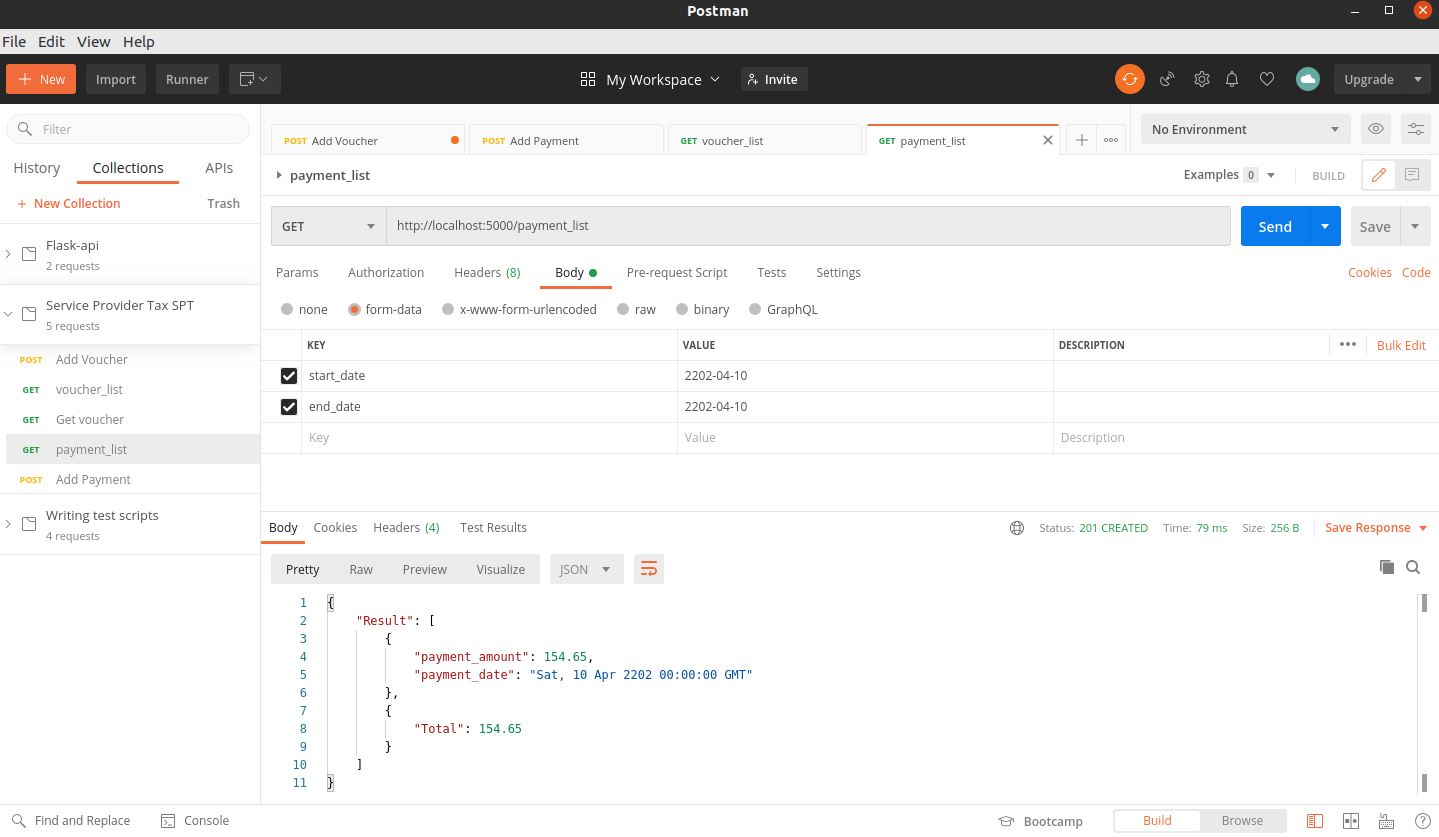Image resolution: width=1439 pixels, height=837 pixels.
Task: Uncheck the start_date row checkbox
Action: (x=289, y=376)
